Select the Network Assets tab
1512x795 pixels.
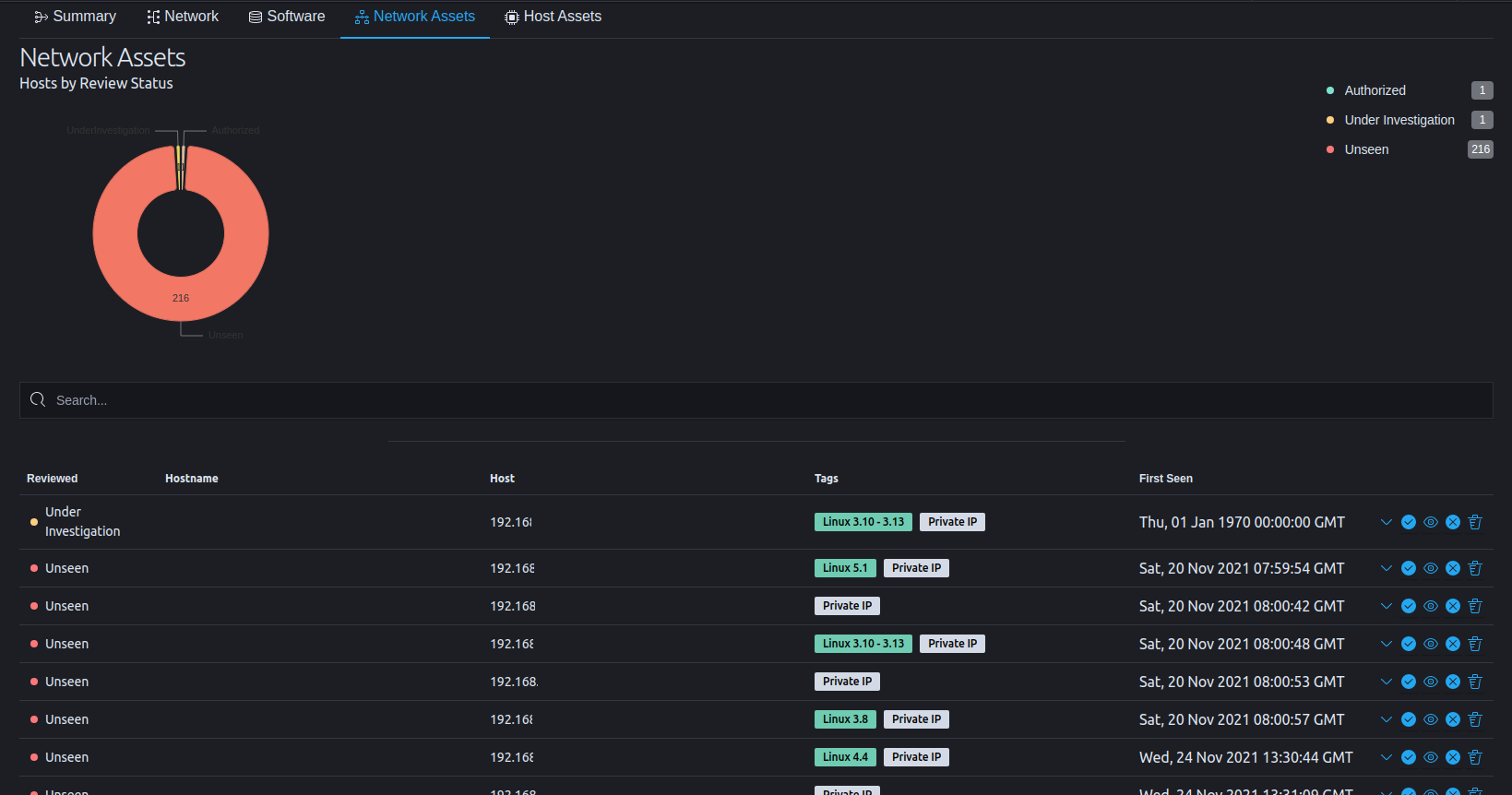(415, 17)
